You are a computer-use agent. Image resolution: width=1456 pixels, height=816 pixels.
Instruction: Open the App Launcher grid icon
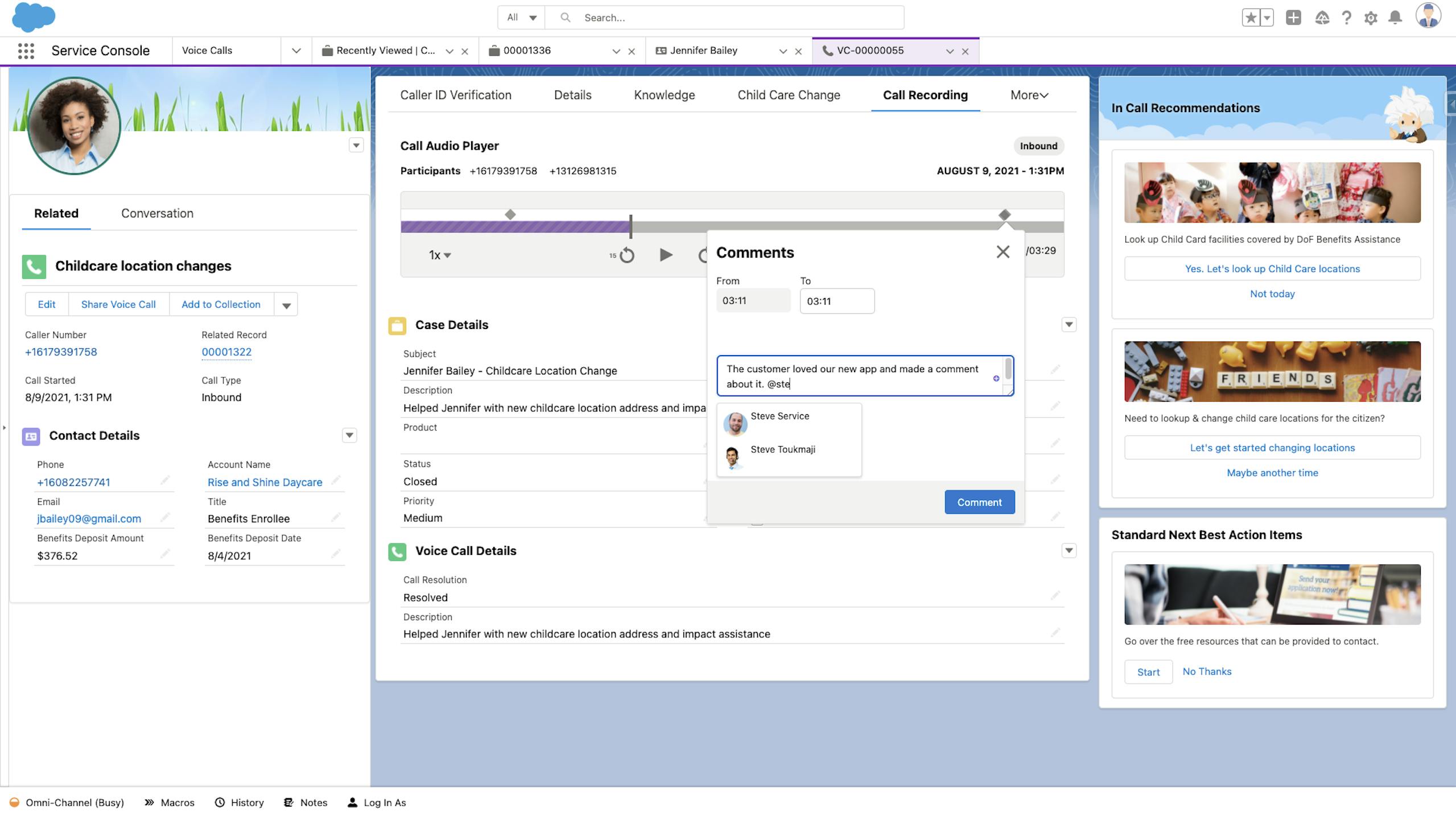[26, 51]
